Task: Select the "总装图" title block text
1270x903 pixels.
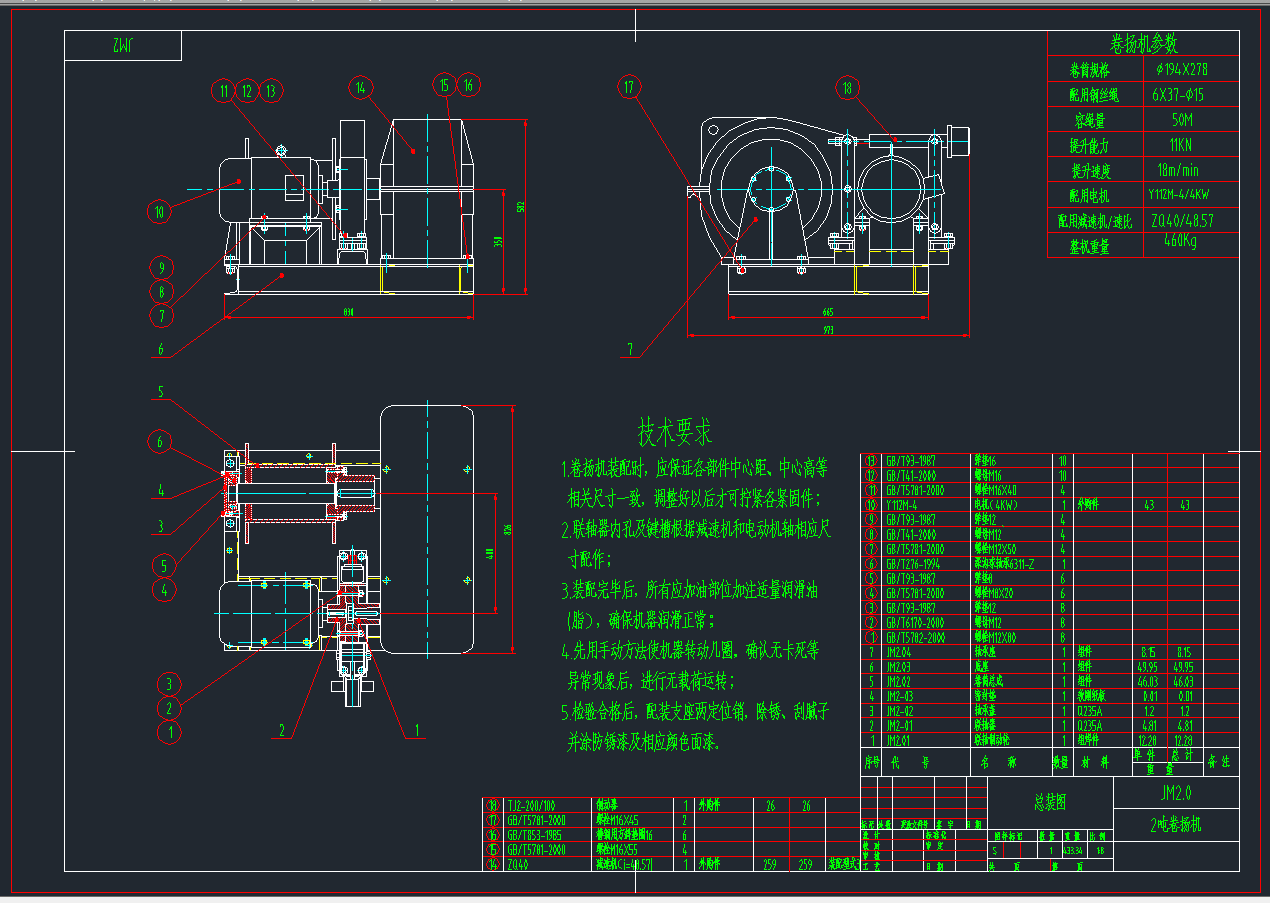Action: pos(1050,802)
